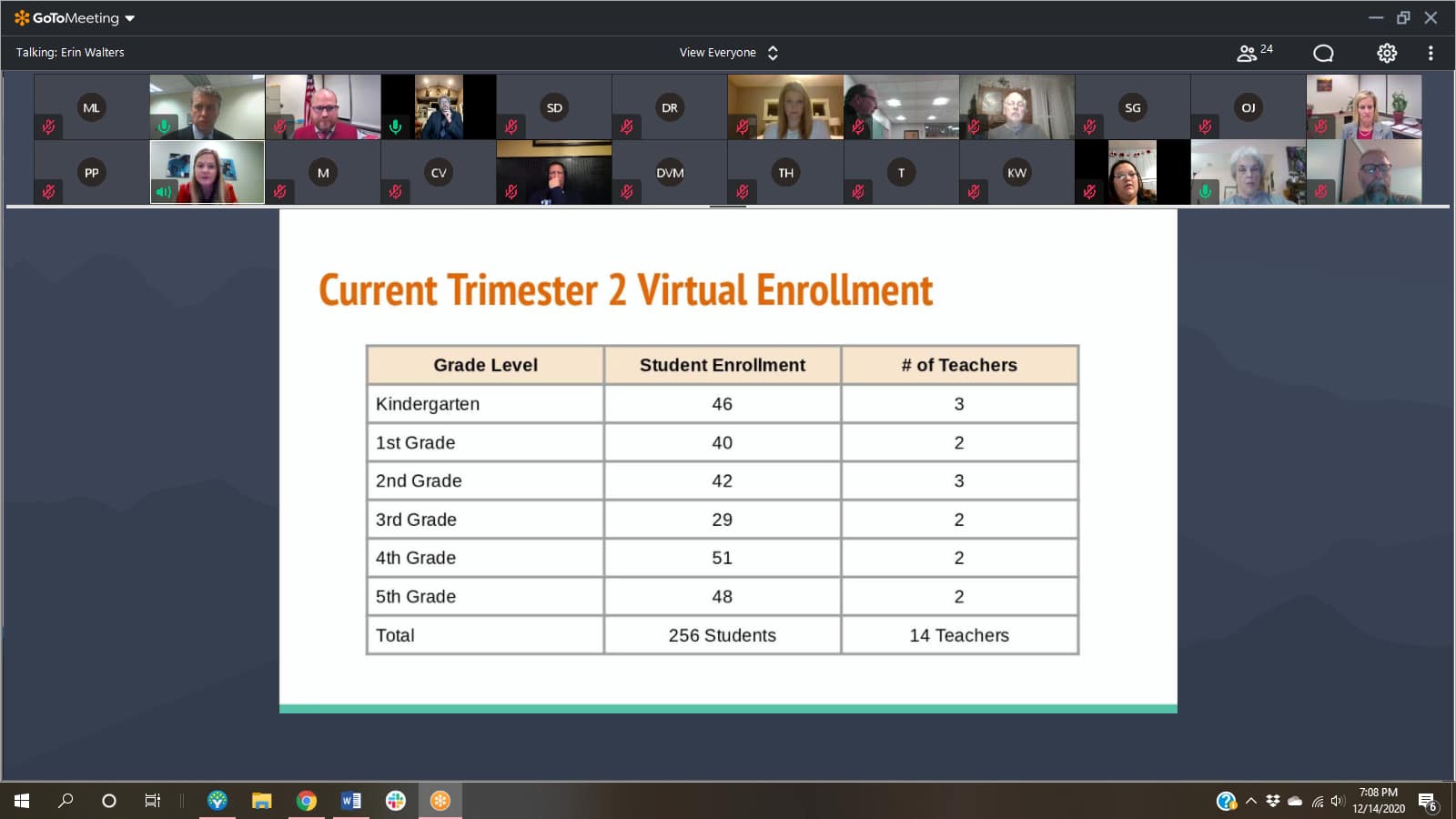Switch to Slack on taskbar
This screenshot has height=819, width=1456.
(396, 801)
